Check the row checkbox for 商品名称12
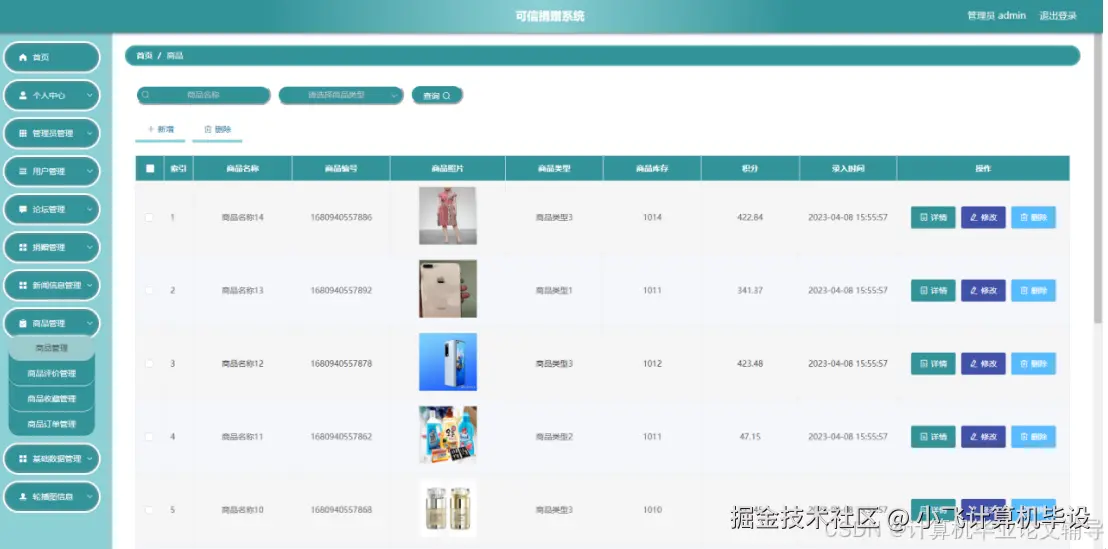Image resolution: width=1108 pixels, height=549 pixels. click(x=149, y=363)
